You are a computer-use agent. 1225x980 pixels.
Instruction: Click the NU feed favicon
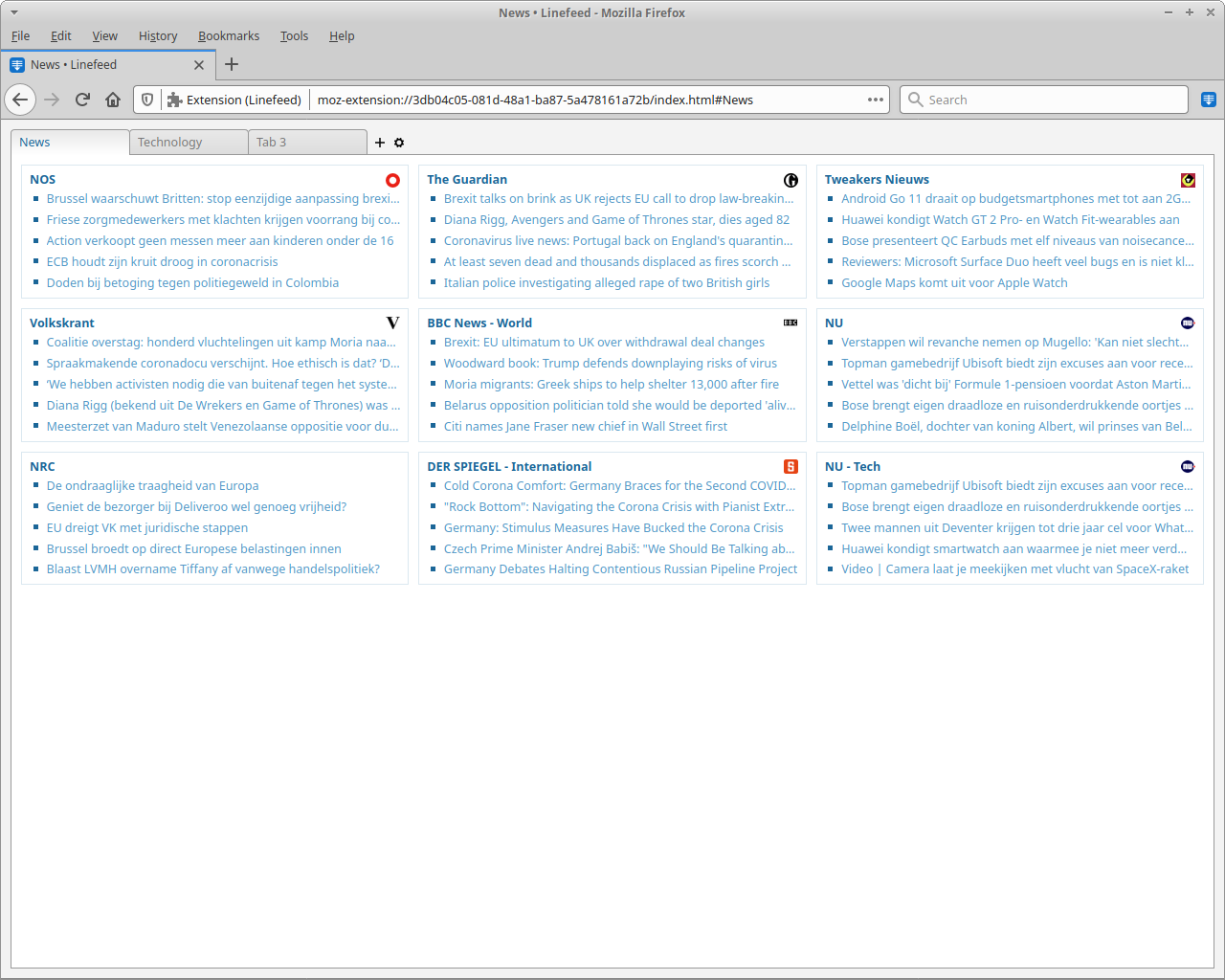pyautogui.click(x=1188, y=323)
